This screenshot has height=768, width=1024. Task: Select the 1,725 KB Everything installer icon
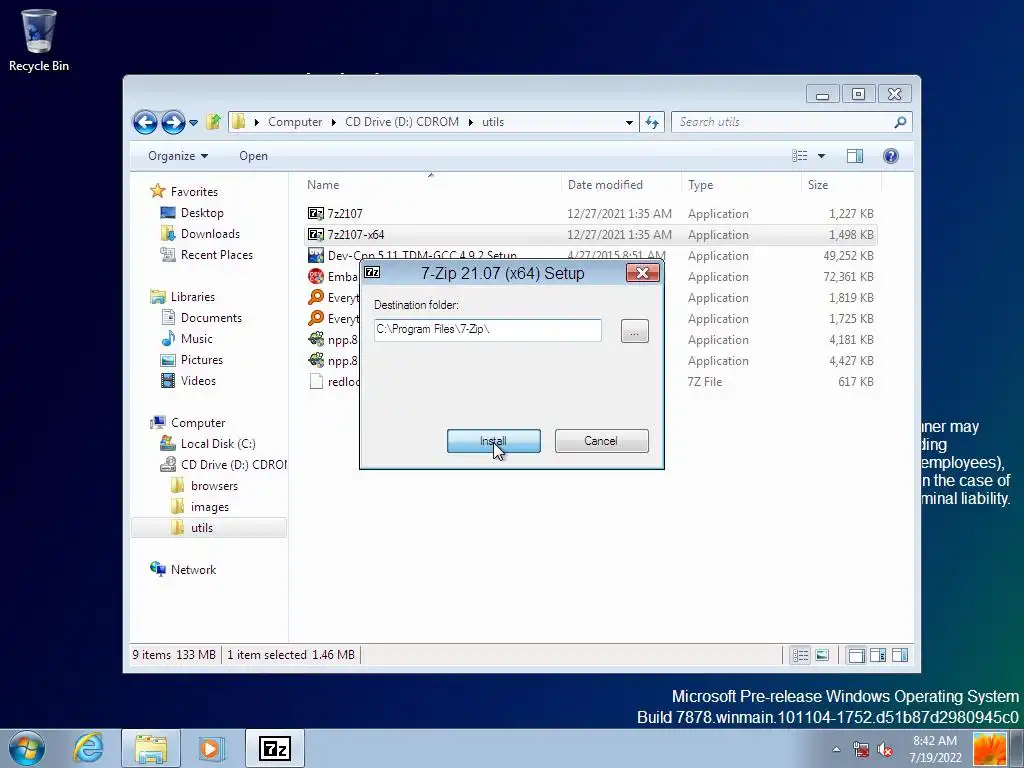tap(316, 318)
